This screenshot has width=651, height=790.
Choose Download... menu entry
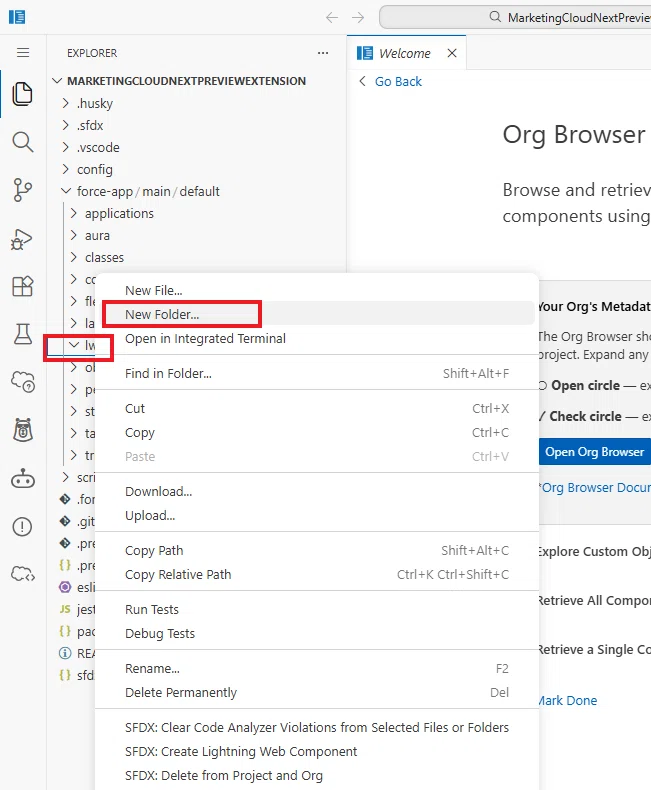317,492
